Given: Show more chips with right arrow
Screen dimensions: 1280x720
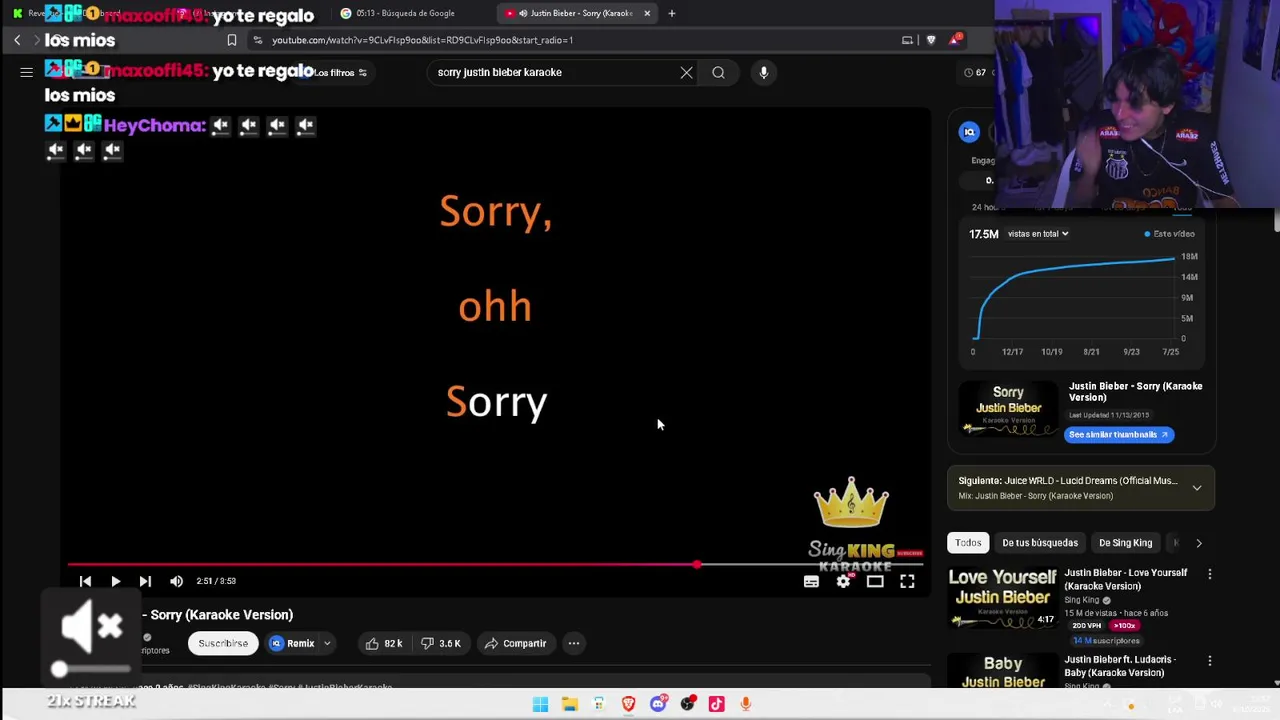Looking at the screenshot, I should (1199, 543).
